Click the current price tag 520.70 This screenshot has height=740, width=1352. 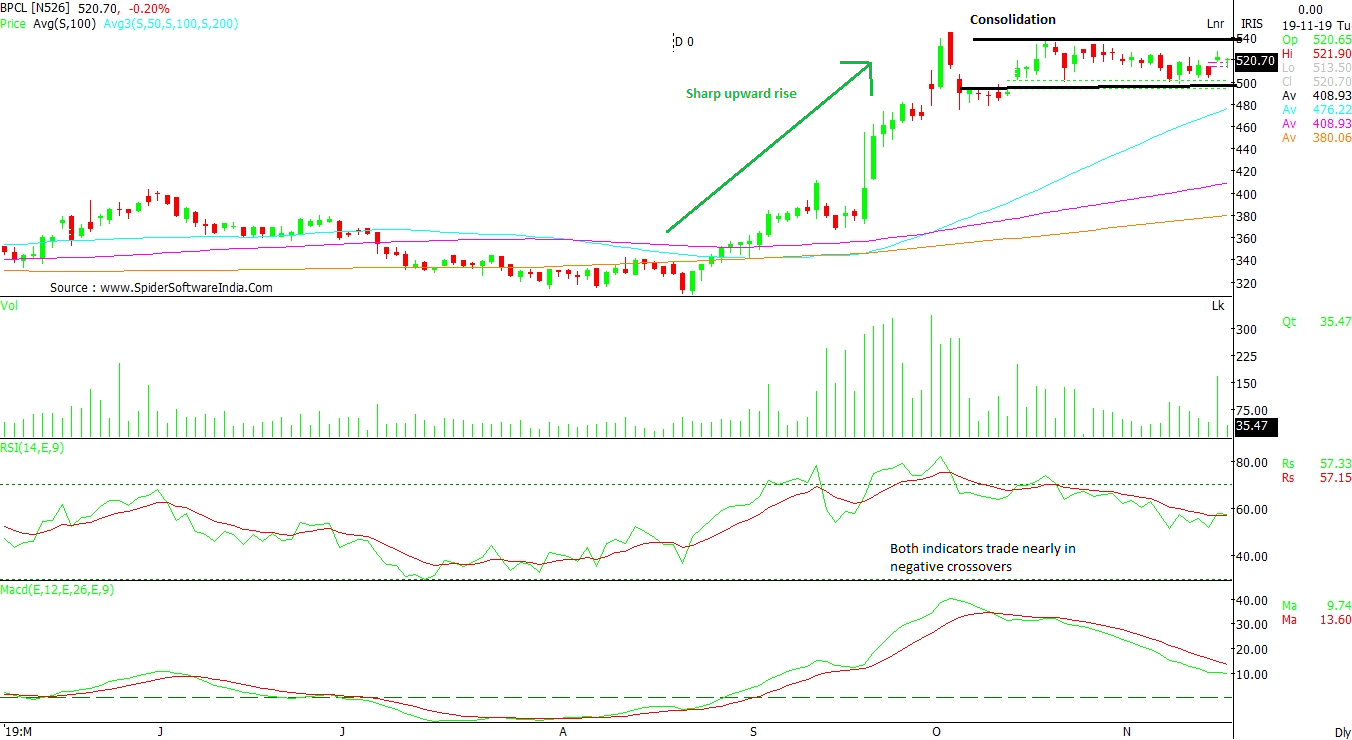[1256, 61]
